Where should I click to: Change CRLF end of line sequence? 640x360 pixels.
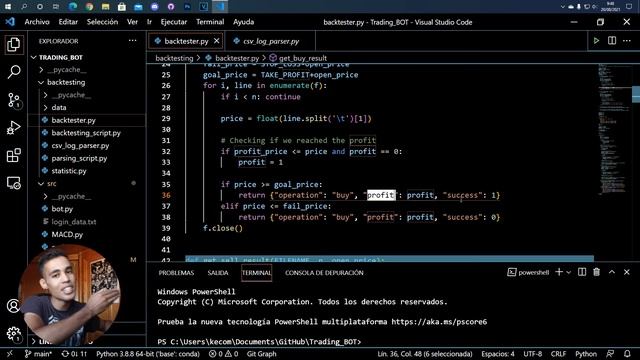coord(558,354)
